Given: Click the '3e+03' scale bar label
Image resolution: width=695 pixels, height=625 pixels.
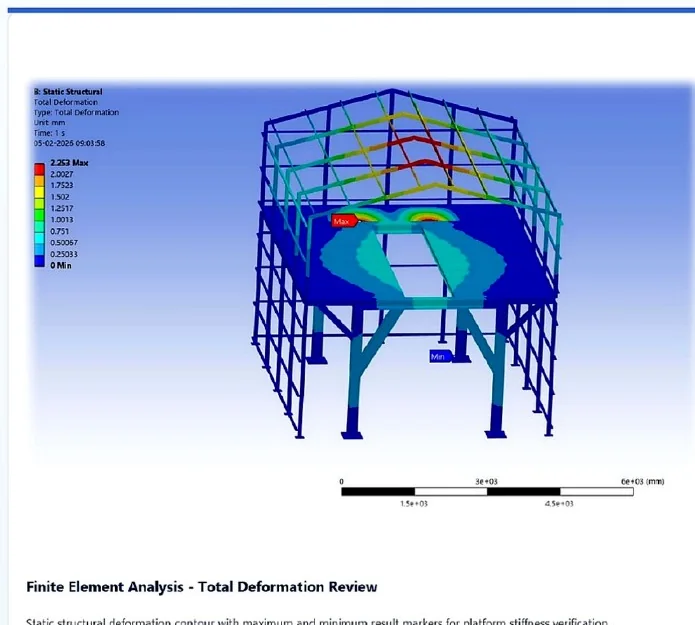Looking at the screenshot, I should [x=486, y=482].
